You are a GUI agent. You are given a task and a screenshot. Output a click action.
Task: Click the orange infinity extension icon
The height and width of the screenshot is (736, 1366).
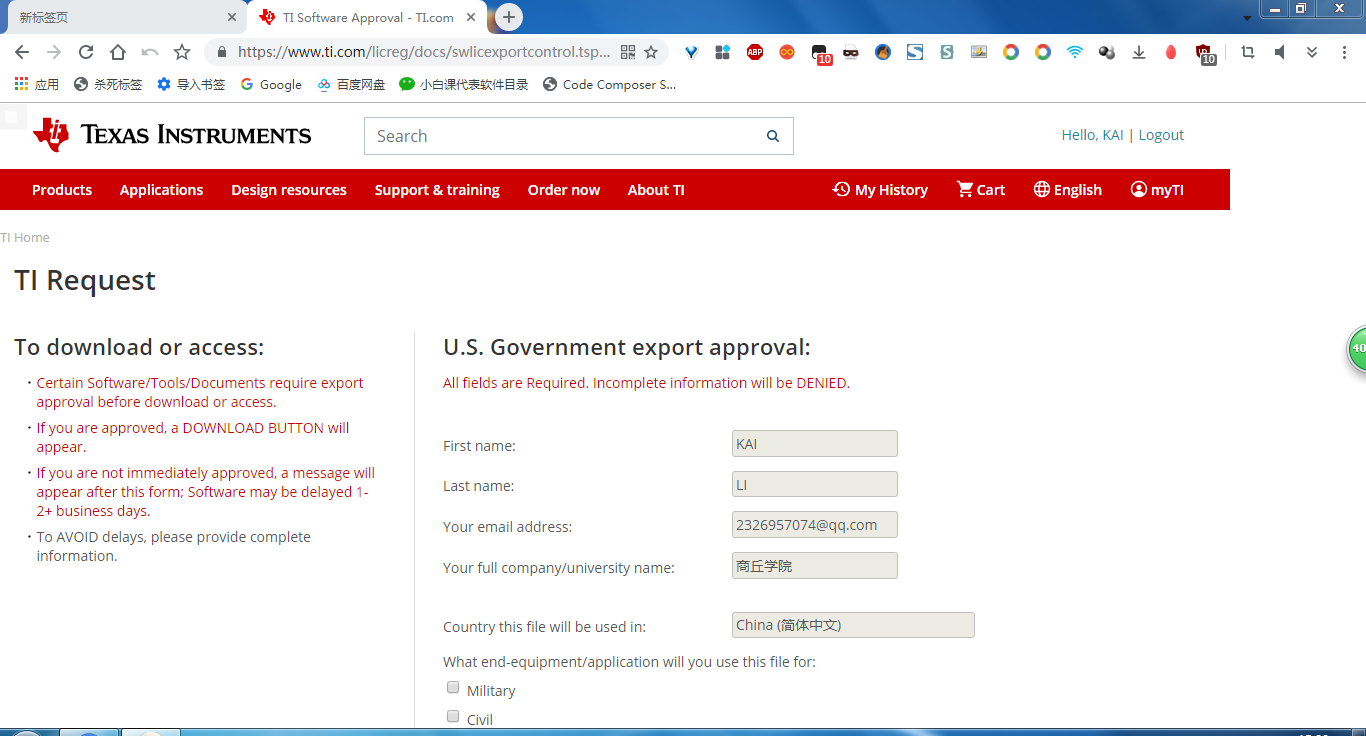coord(787,52)
